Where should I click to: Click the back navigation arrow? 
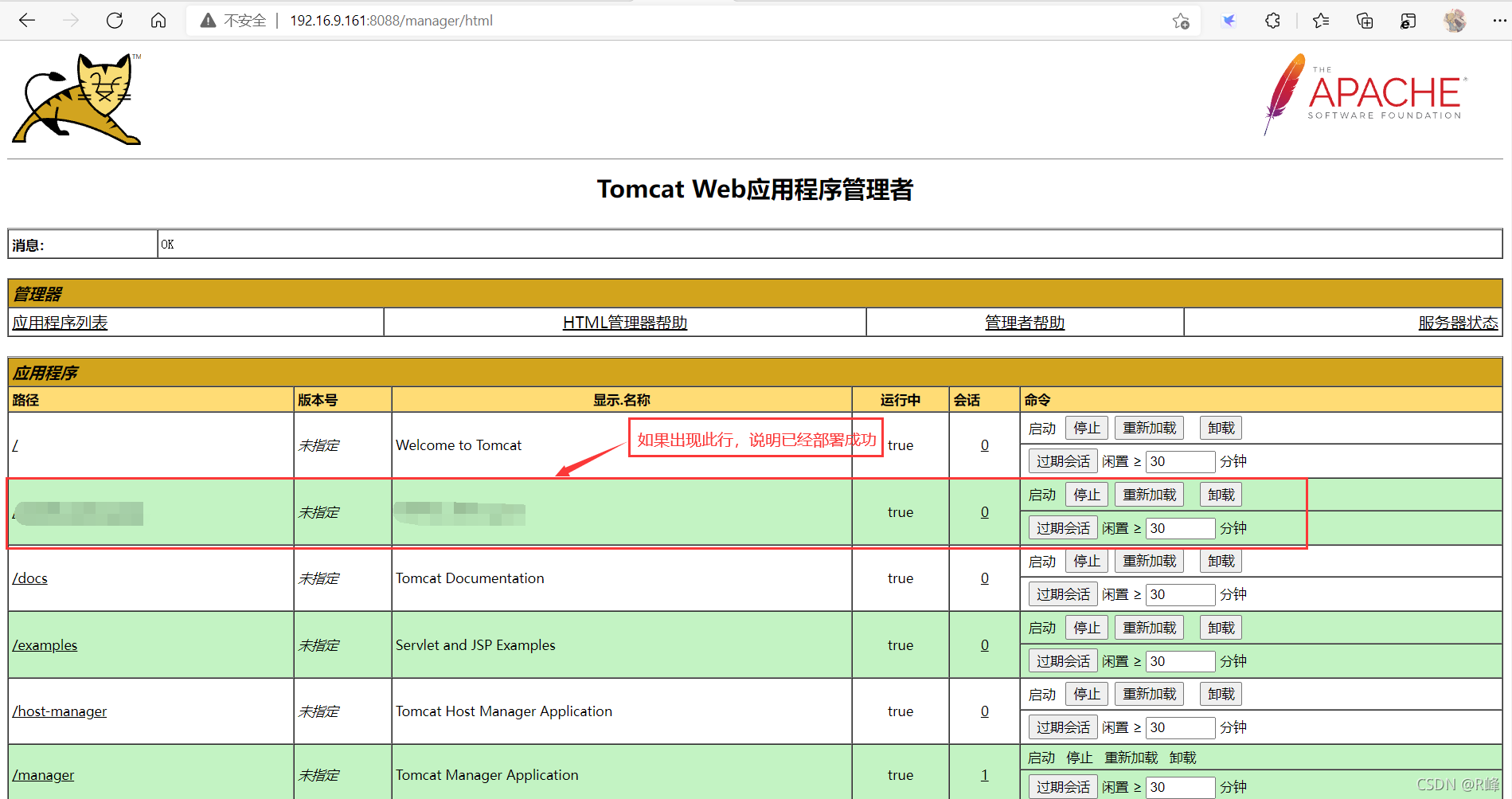(27, 20)
